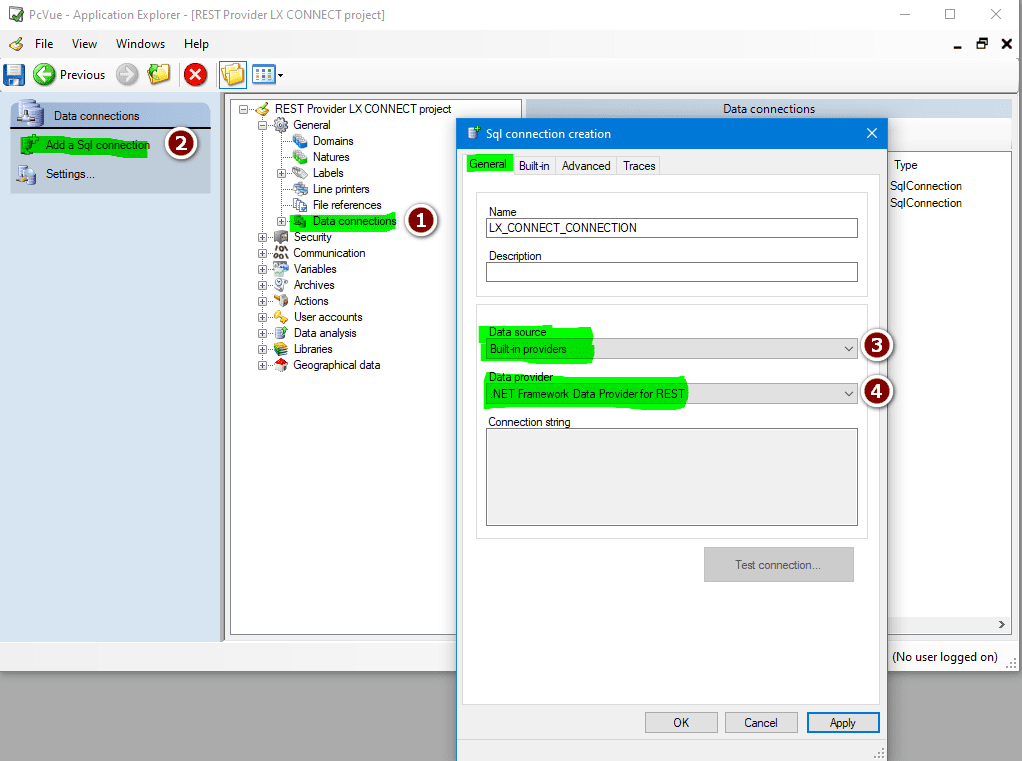The height and width of the screenshot is (761, 1022).
Task: Click the Line printers tree icon
Action: pyautogui.click(x=300, y=189)
